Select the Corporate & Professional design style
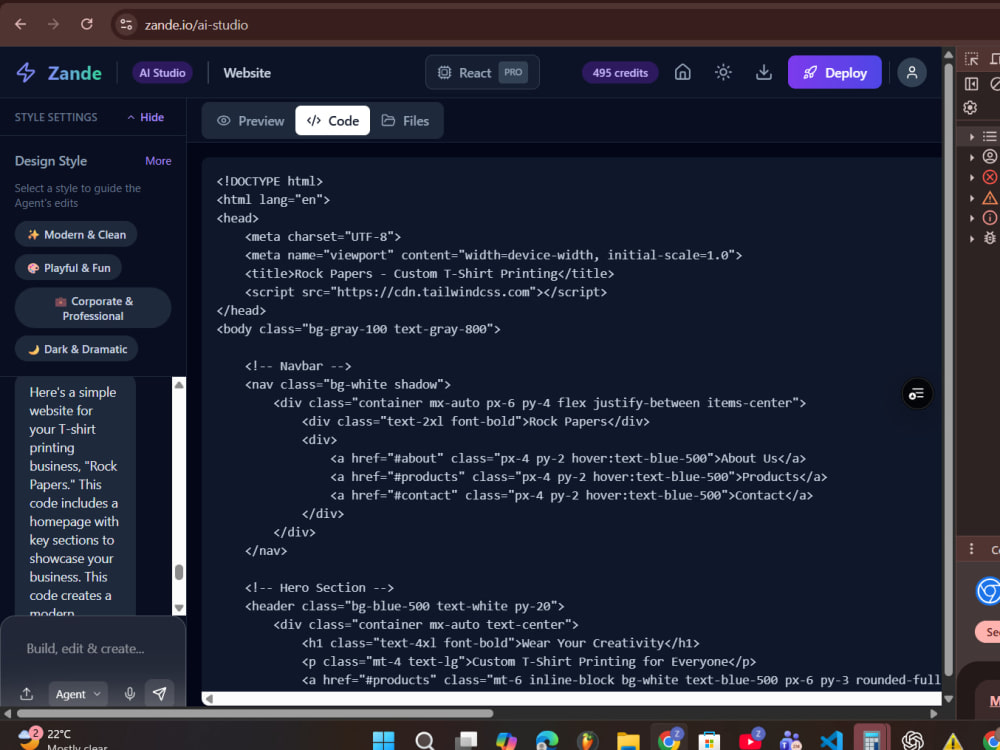This screenshot has height=750, width=1000. click(93, 308)
